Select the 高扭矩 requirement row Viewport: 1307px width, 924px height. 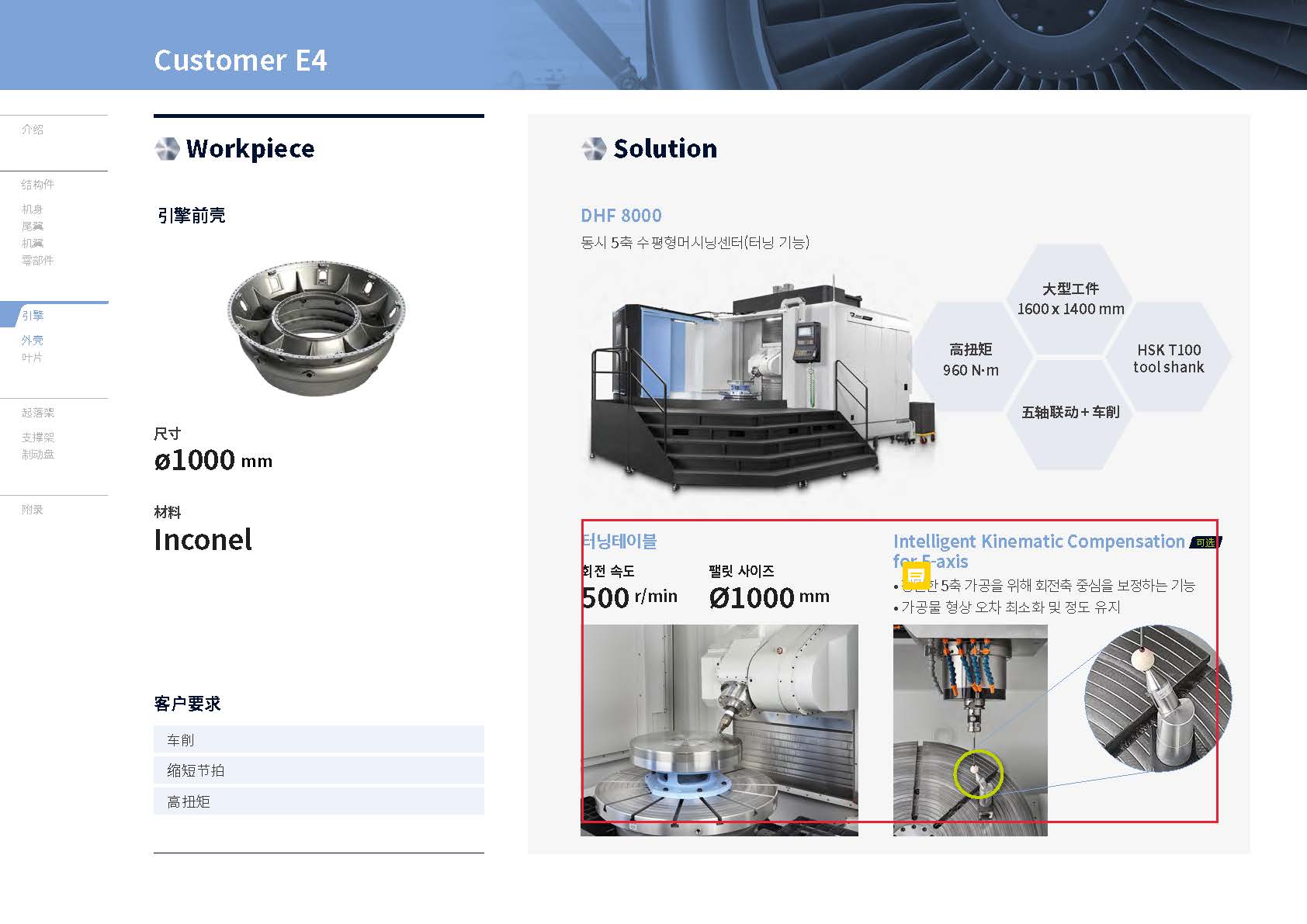(x=319, y=801)
